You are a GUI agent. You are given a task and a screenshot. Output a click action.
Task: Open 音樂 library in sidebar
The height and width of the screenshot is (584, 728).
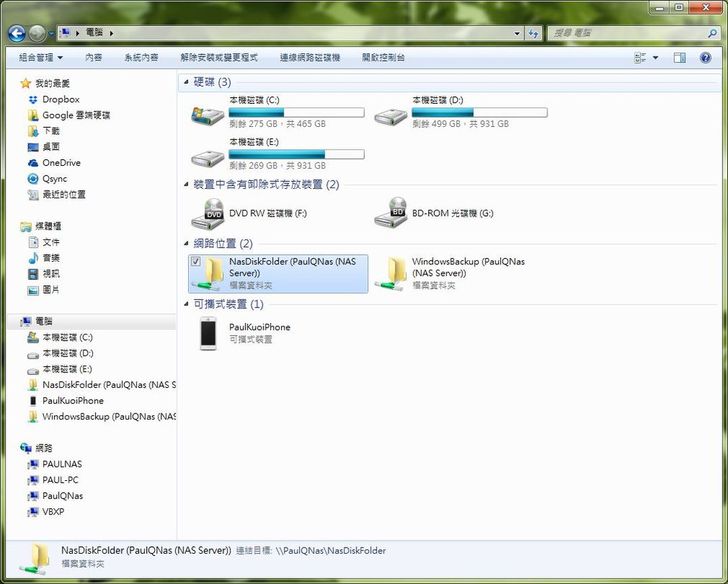[x=51, y=258]
